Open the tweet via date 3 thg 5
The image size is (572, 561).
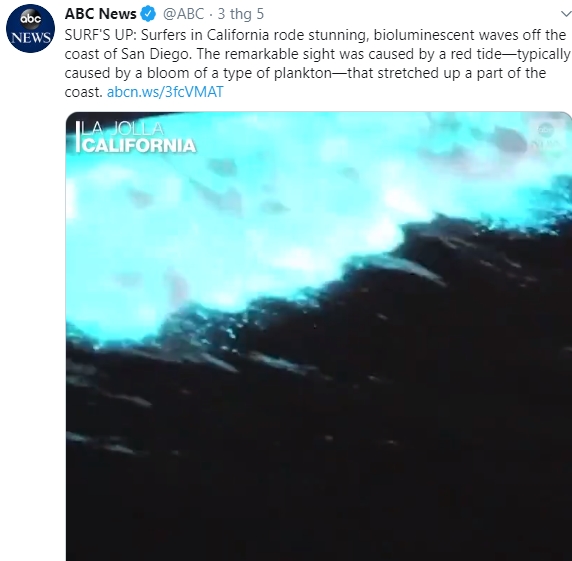241,14
